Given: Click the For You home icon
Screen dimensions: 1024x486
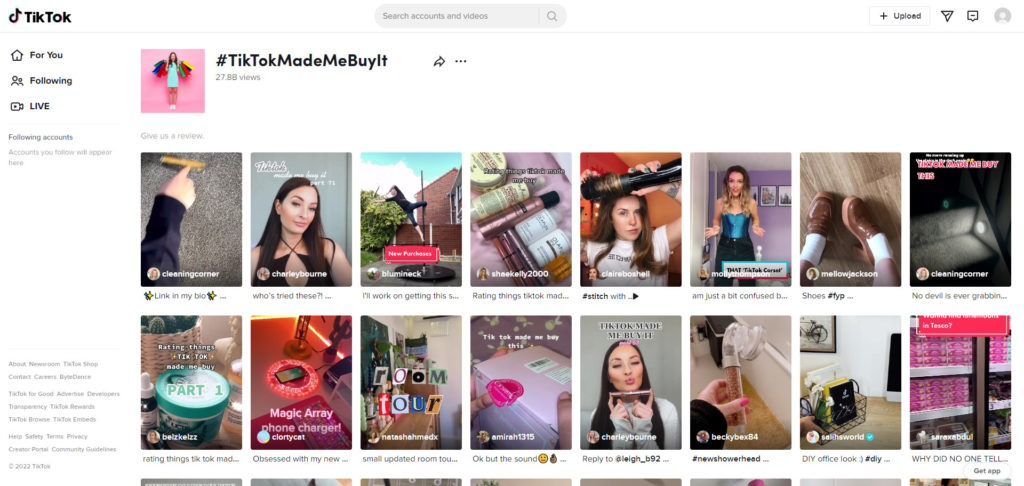Looking at the screenshot, I should click(17, 56).
